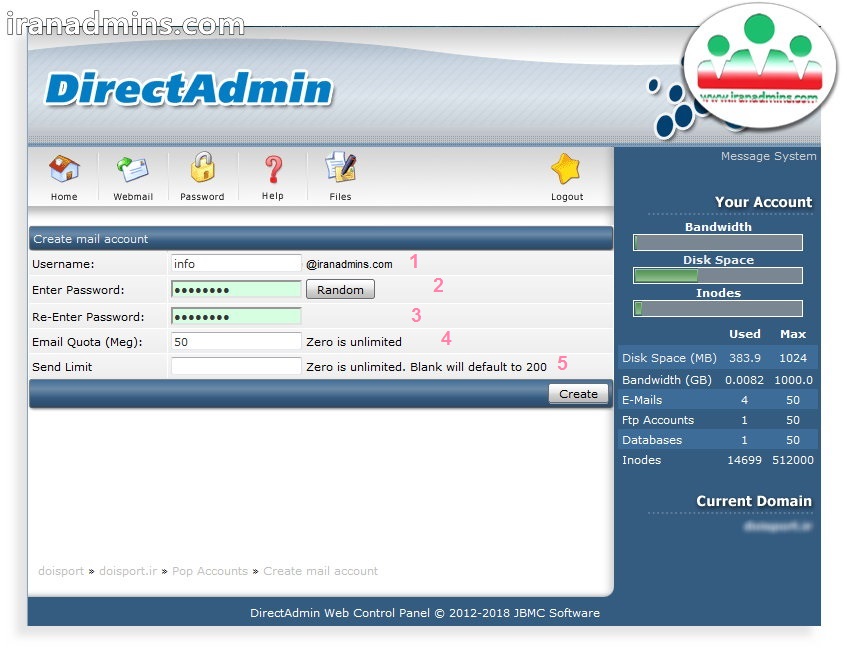Screen dimensions: 847x652
Task: Open the Webmail envelope icon
Action: pyautogui.click(x=133, y=169)
